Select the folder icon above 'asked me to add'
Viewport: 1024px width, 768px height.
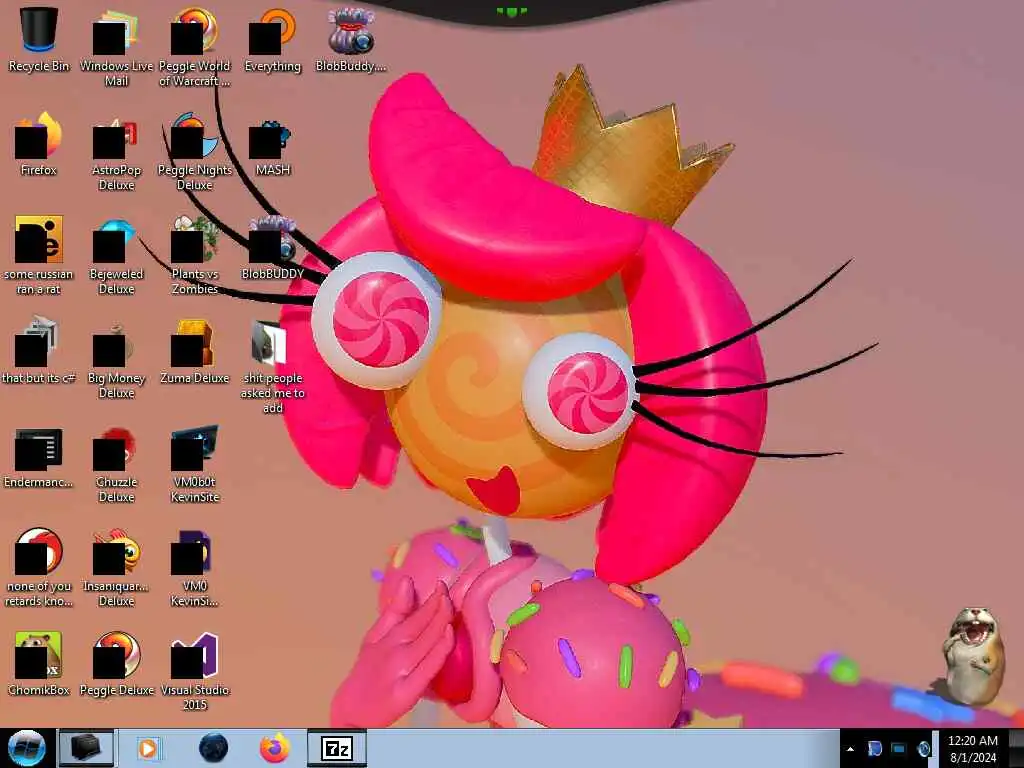click(270, 342)
